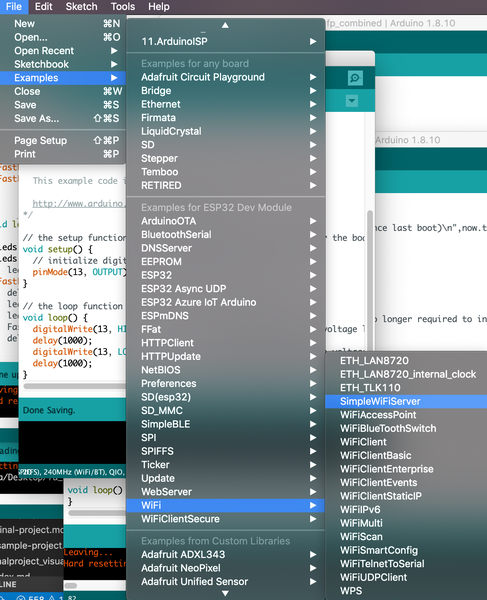The image size is (487, 600).
Task: Choose New from the File menu
Action: coord(63,24)
